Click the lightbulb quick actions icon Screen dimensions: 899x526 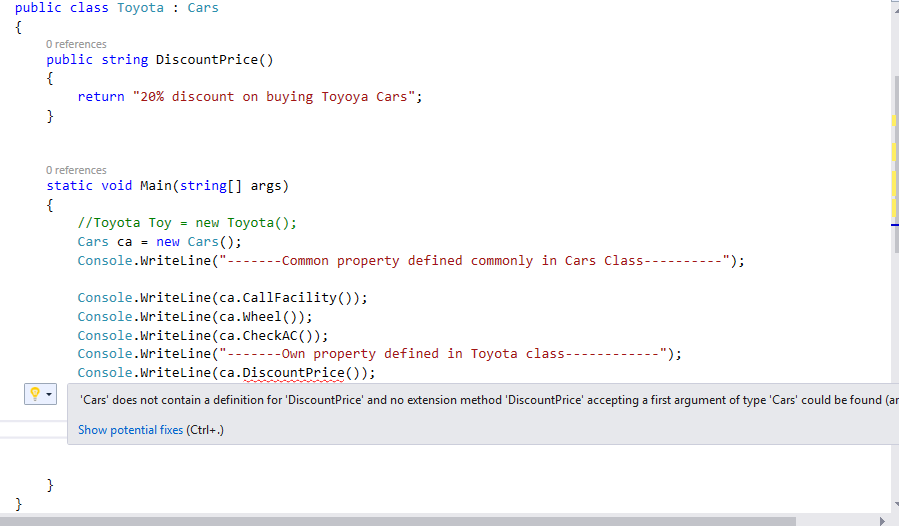click(35, 394)
